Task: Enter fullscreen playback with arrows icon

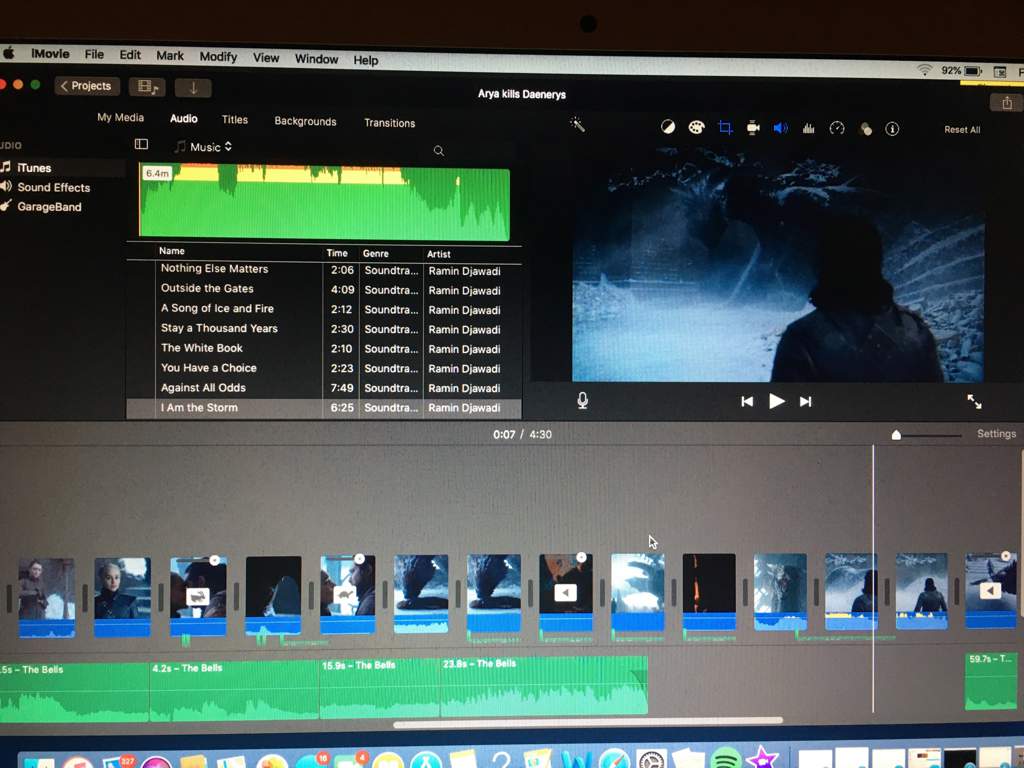Action: pyautogui.click(x=974, y=402)
